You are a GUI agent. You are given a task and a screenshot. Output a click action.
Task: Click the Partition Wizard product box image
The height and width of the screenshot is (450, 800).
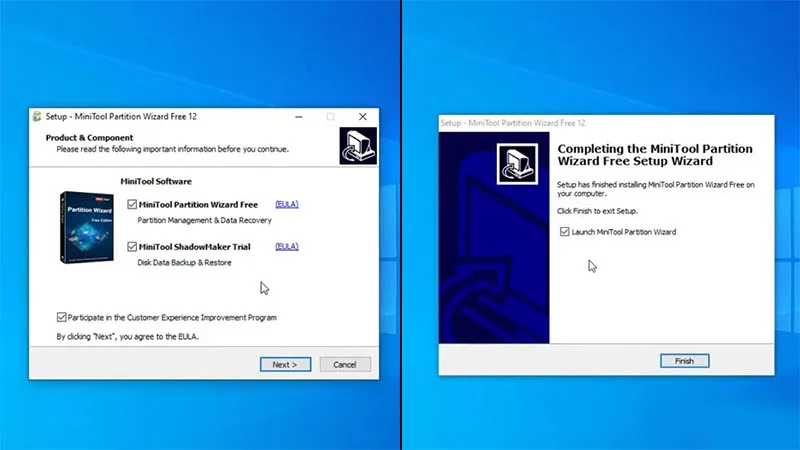click(87, 227)
